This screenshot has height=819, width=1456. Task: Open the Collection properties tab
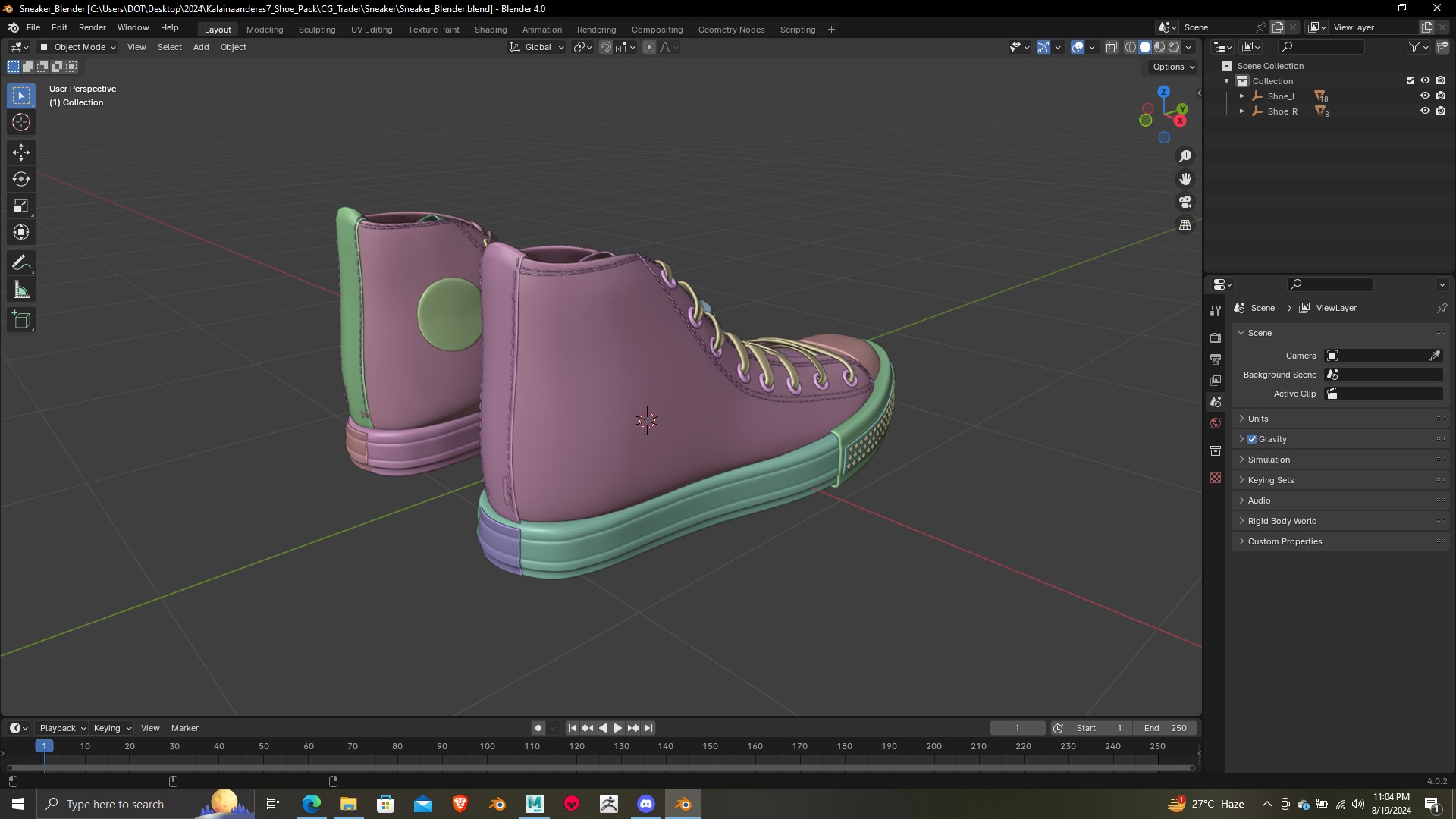click(x=1216, y=450)
